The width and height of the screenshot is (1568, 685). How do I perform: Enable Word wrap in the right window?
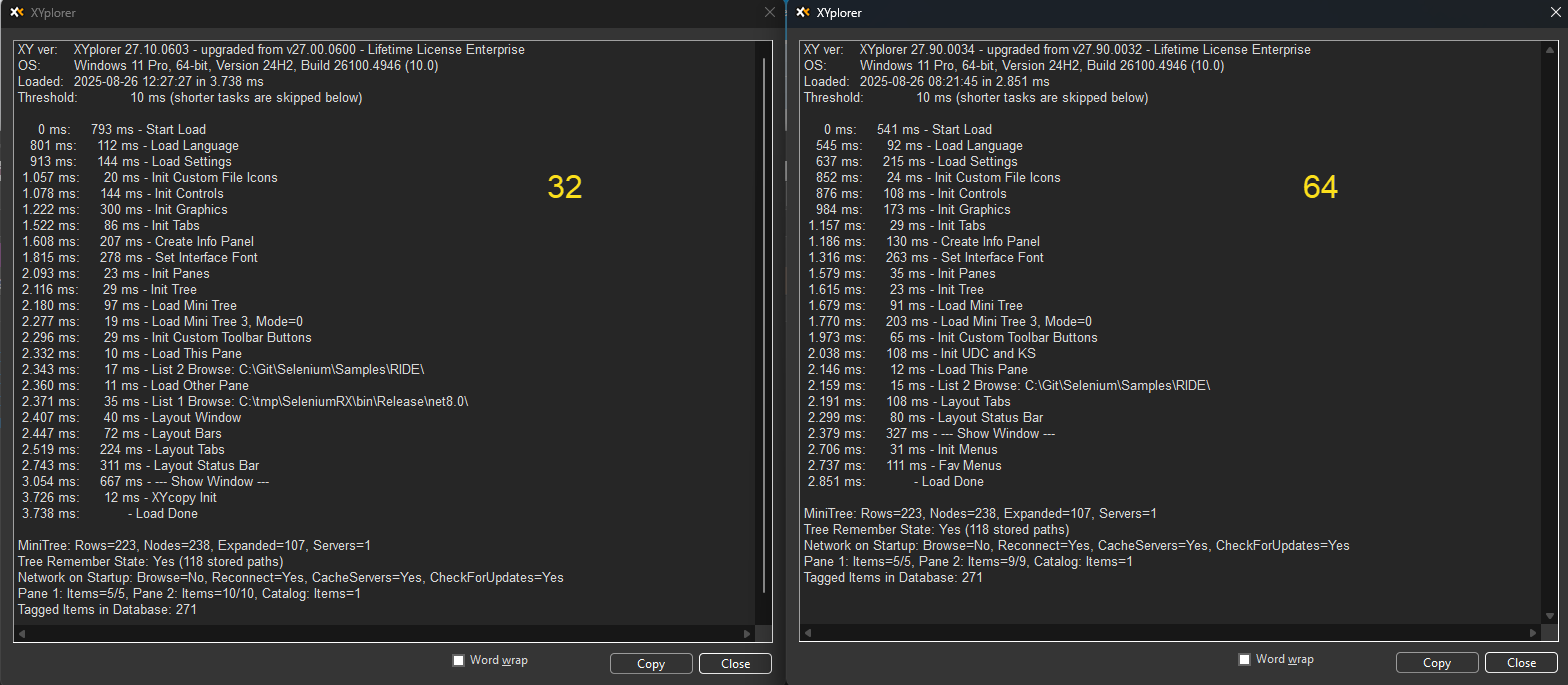pyautogui.click(x=1245, y=660)
